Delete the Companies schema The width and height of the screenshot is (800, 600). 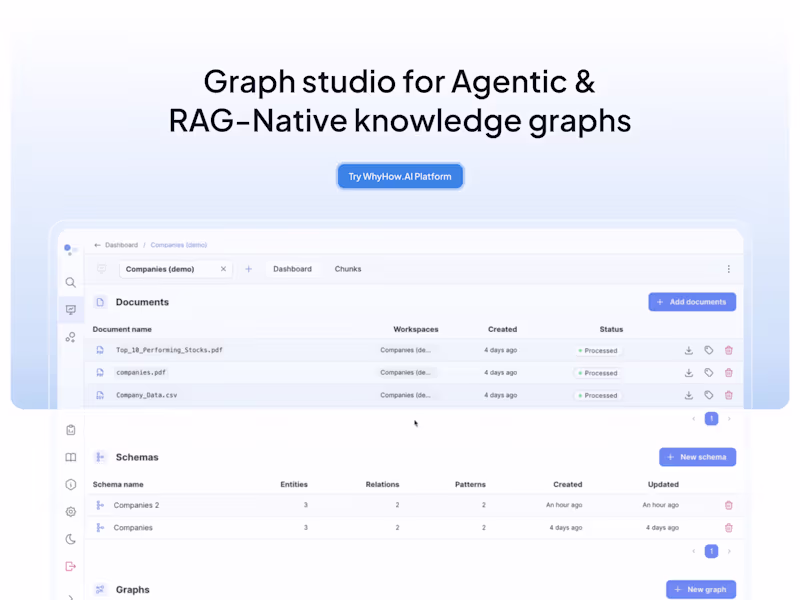tap(729, 528)
